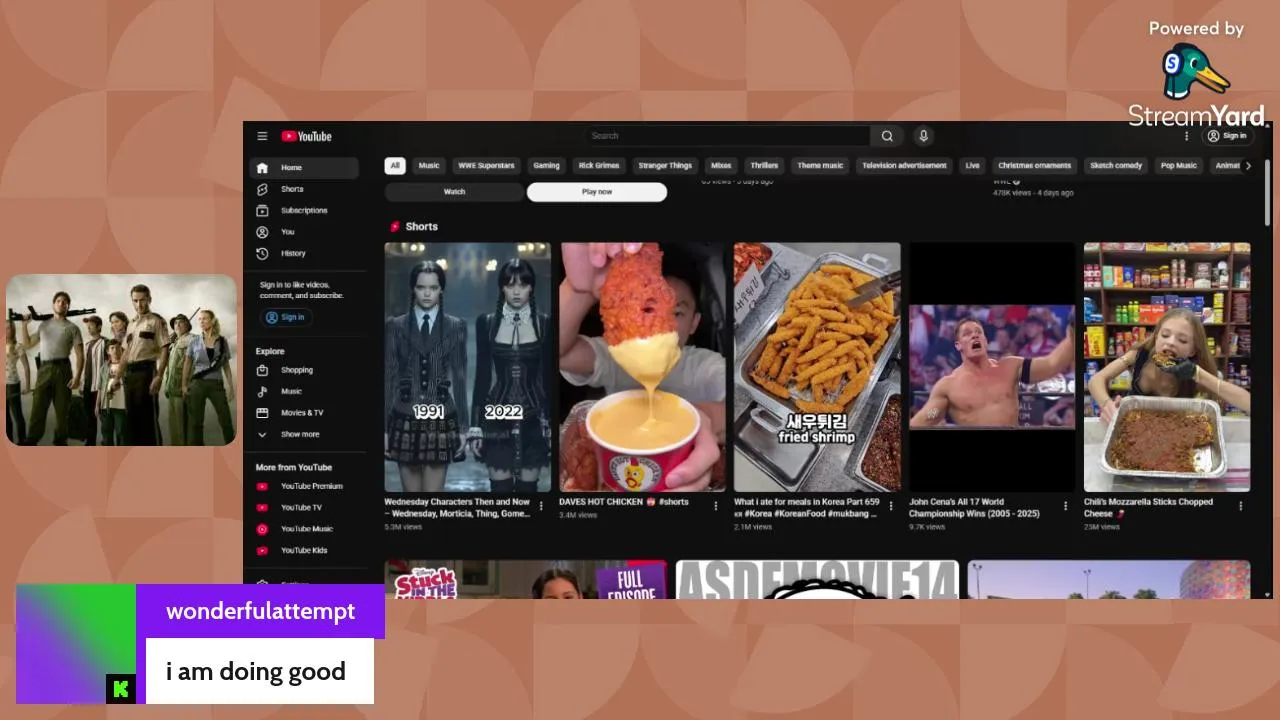Open Movies & TV under Explore
The image size is (1280, 720).
(303, 413)
